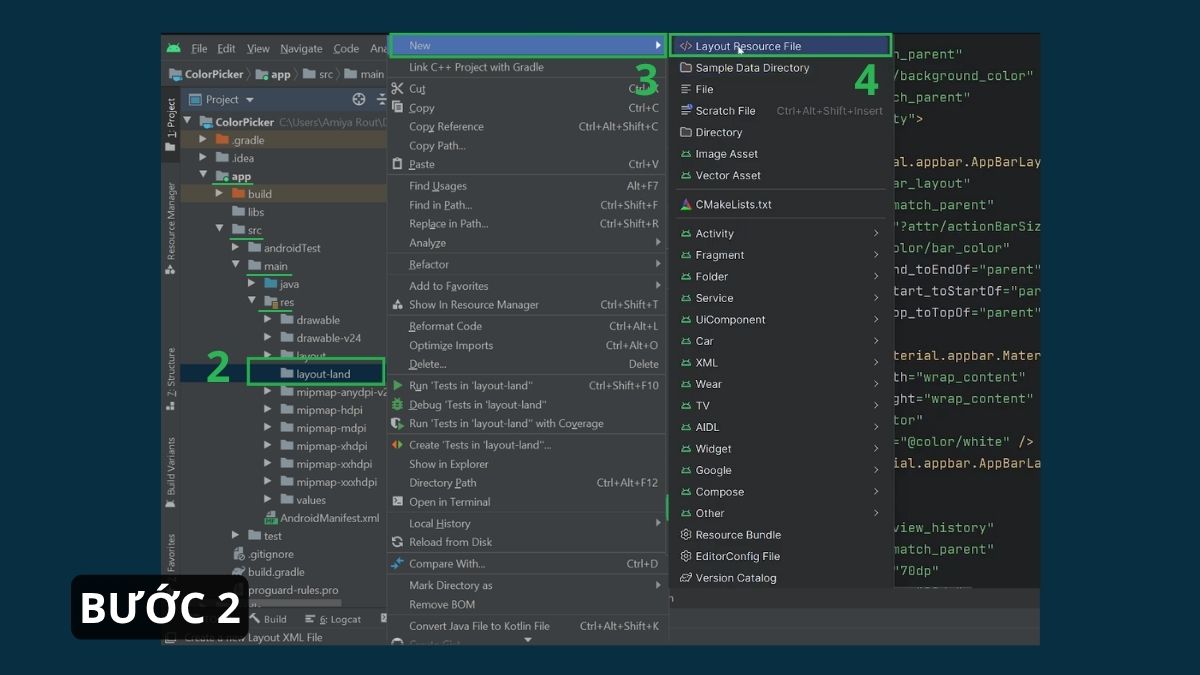Click the copy icon beside Copy
1200x675 pixels.
point(398,107)
